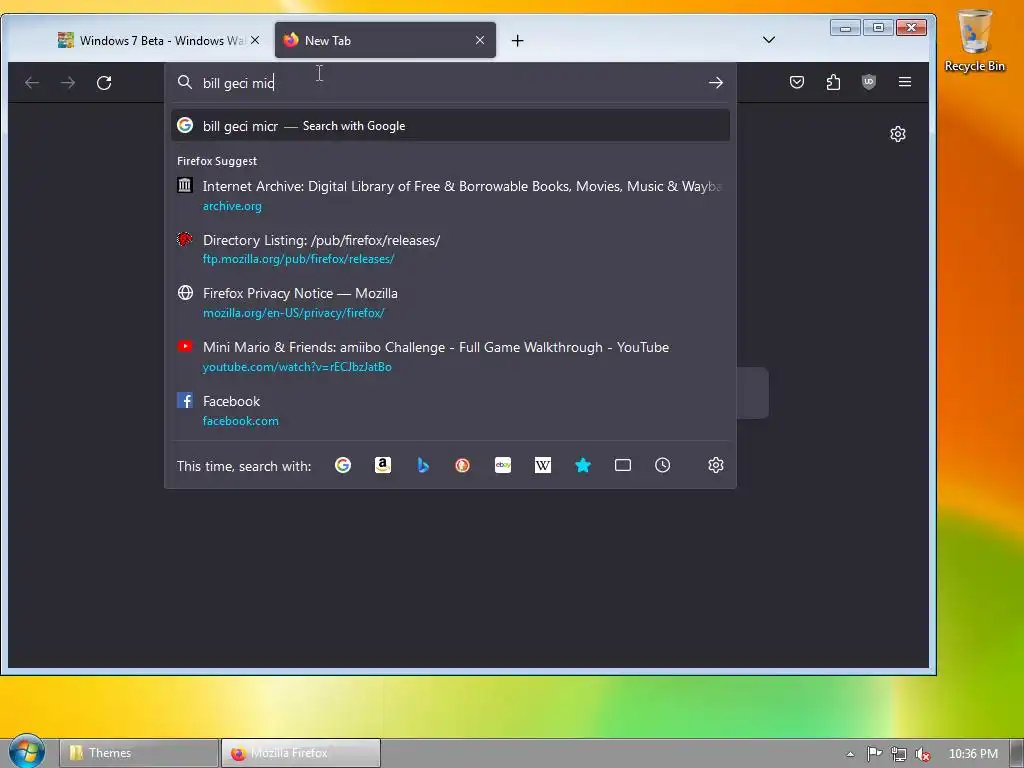Image resolution: width=1024 pixels, height=768 pixels.
Task: Open the network tray icon
Action: tap(899, 754)
